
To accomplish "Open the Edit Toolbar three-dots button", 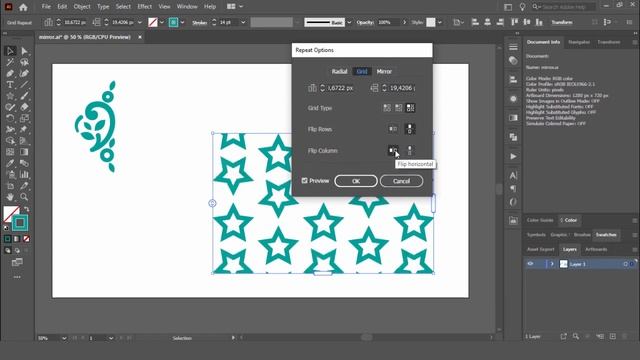I will pyautogui.click(x=17, y=277).
